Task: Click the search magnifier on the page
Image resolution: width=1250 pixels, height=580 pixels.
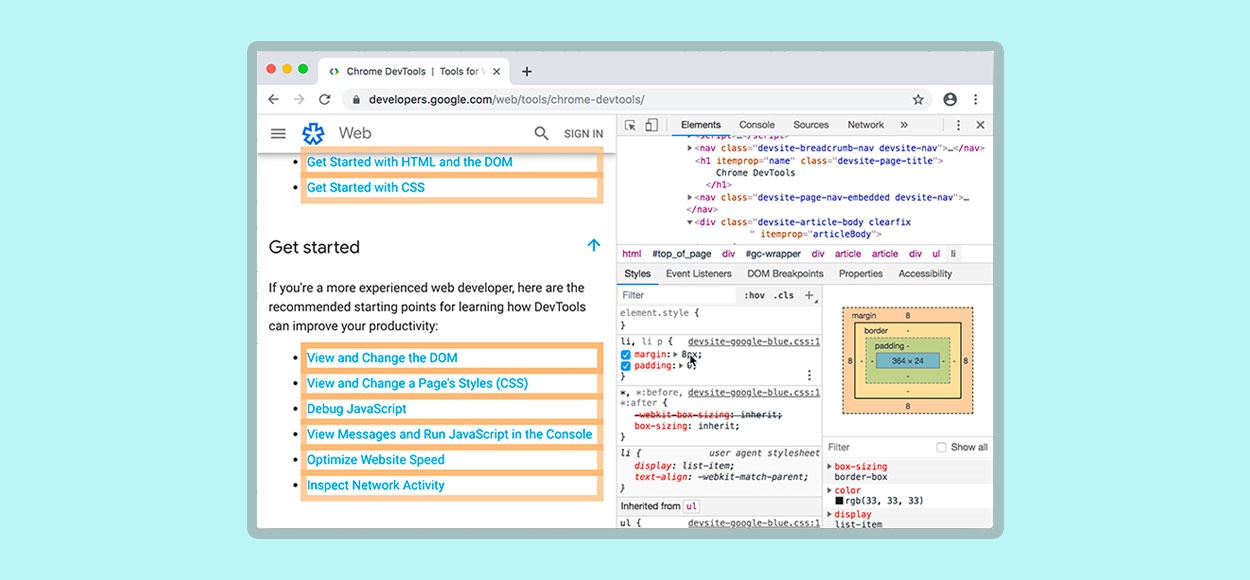Action: (541, 133)
